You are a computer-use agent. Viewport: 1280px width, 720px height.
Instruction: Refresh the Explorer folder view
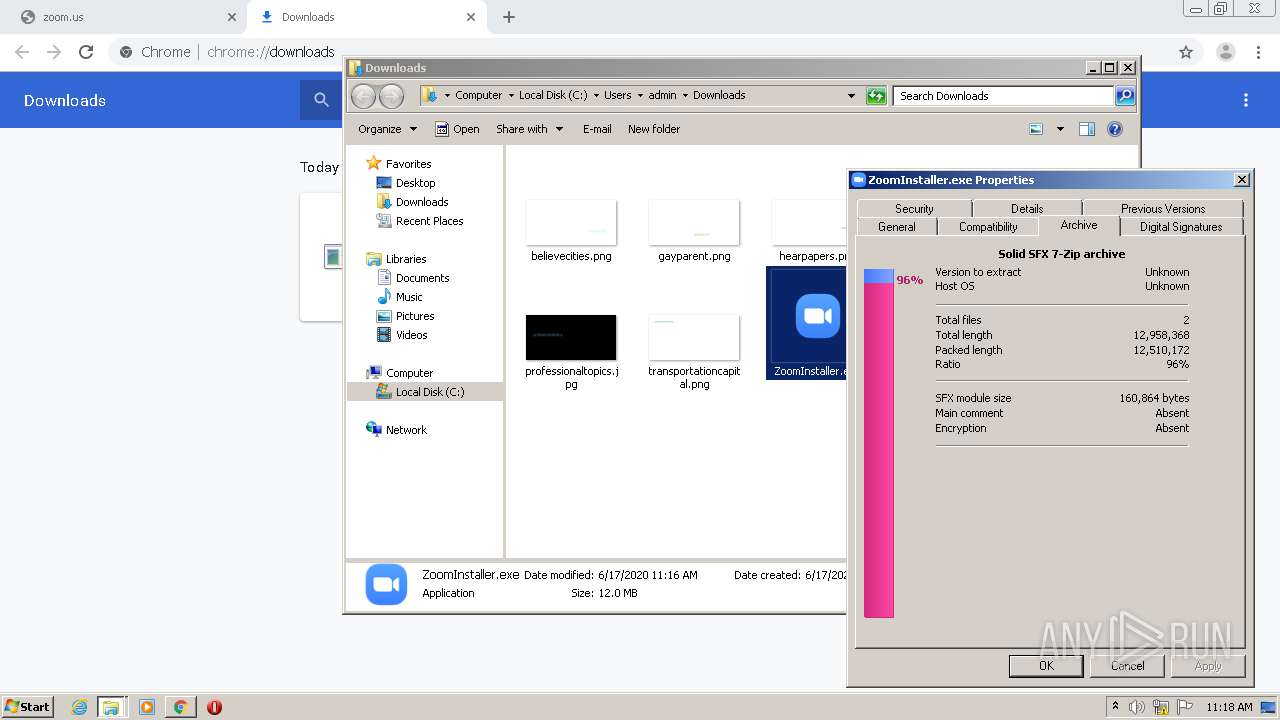[x=876, y=96]
